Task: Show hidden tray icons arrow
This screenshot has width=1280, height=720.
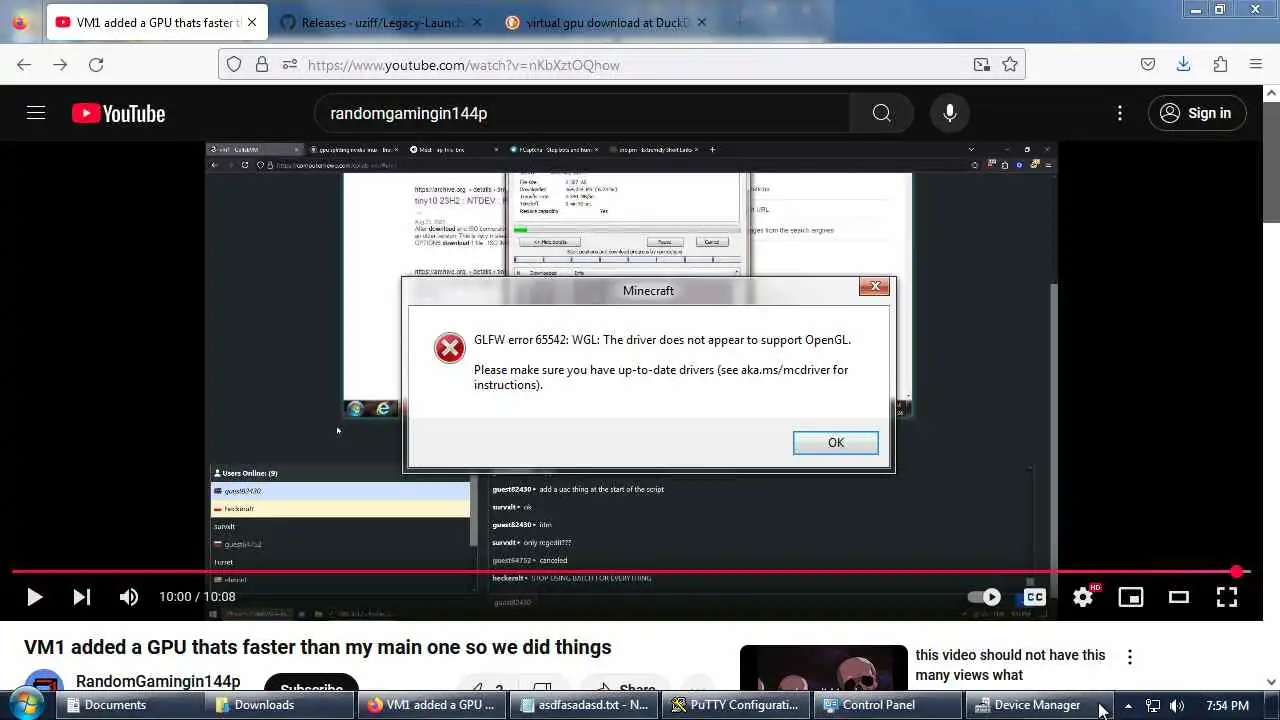Action: [1128, 705]
